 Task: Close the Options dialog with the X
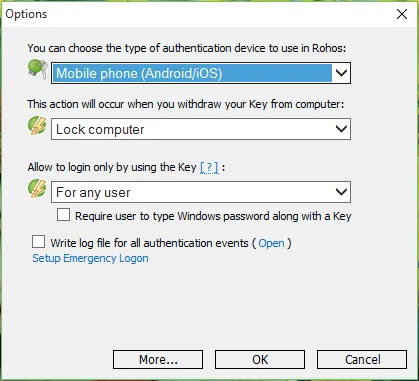point(402,14)
